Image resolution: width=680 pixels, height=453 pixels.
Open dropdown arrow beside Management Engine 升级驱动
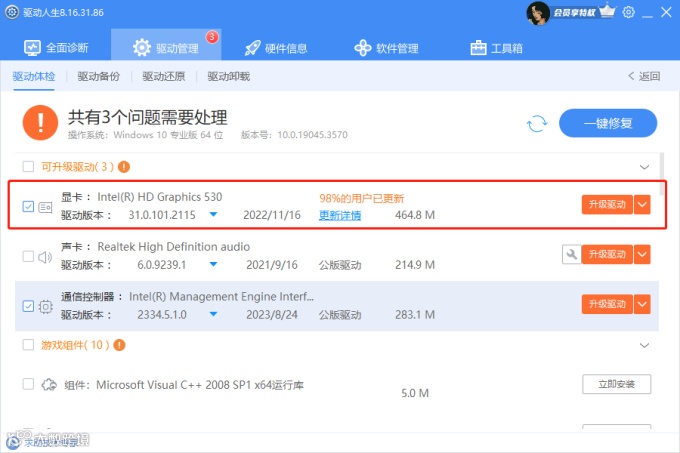(642, 304)
